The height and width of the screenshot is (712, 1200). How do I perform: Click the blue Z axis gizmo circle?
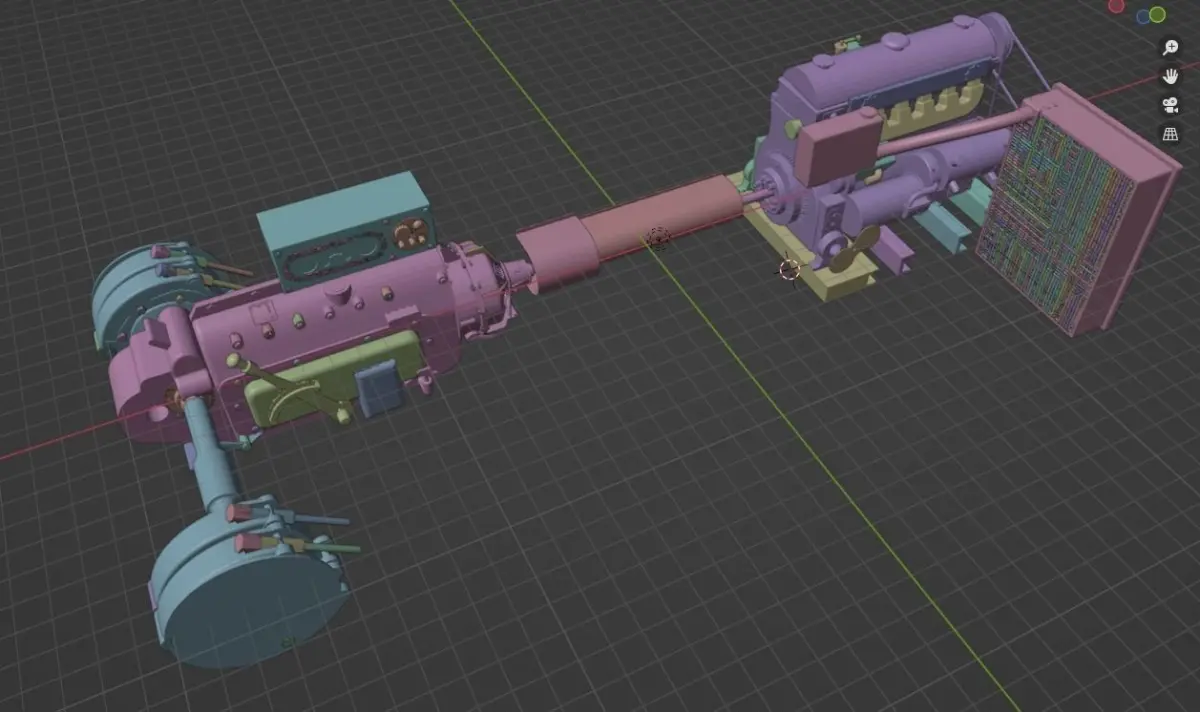1142,16
